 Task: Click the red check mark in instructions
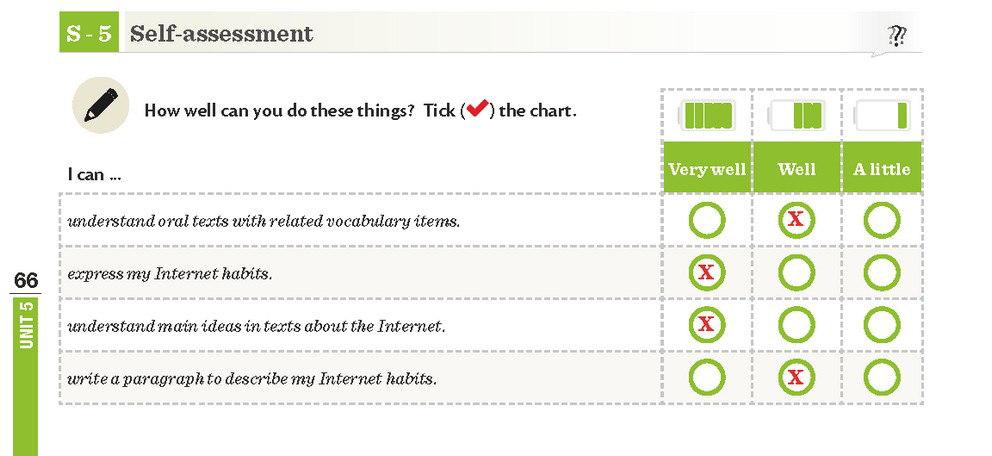click(478, 109)
